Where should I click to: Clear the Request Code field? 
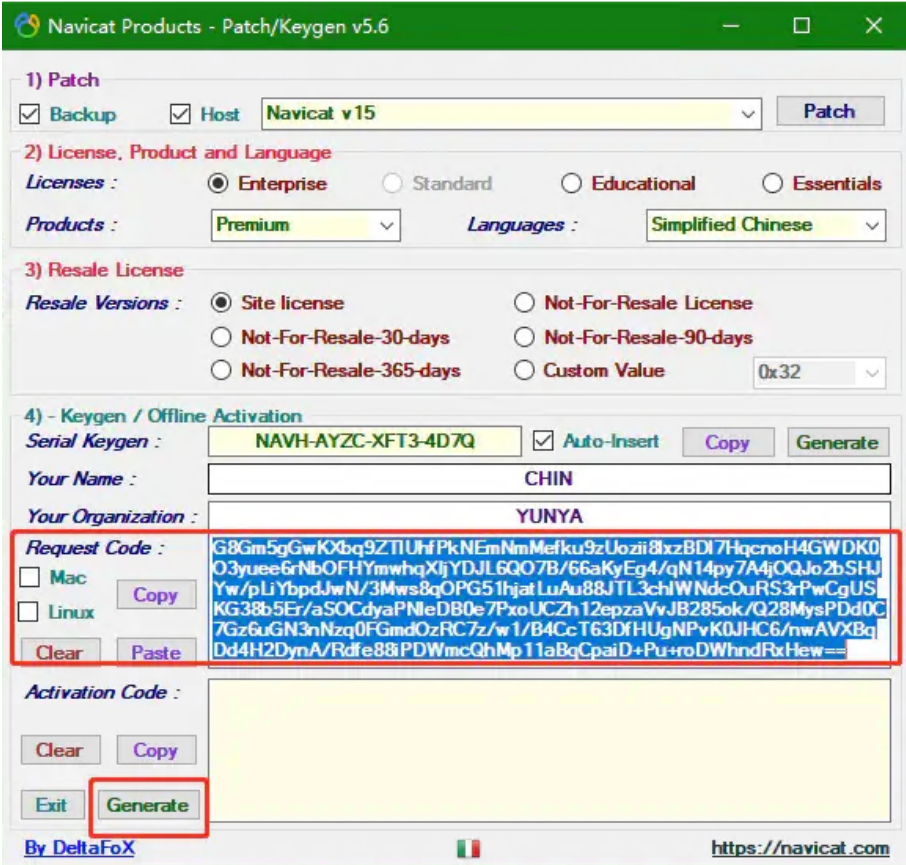pyautogui.click(x=60, y=652)
